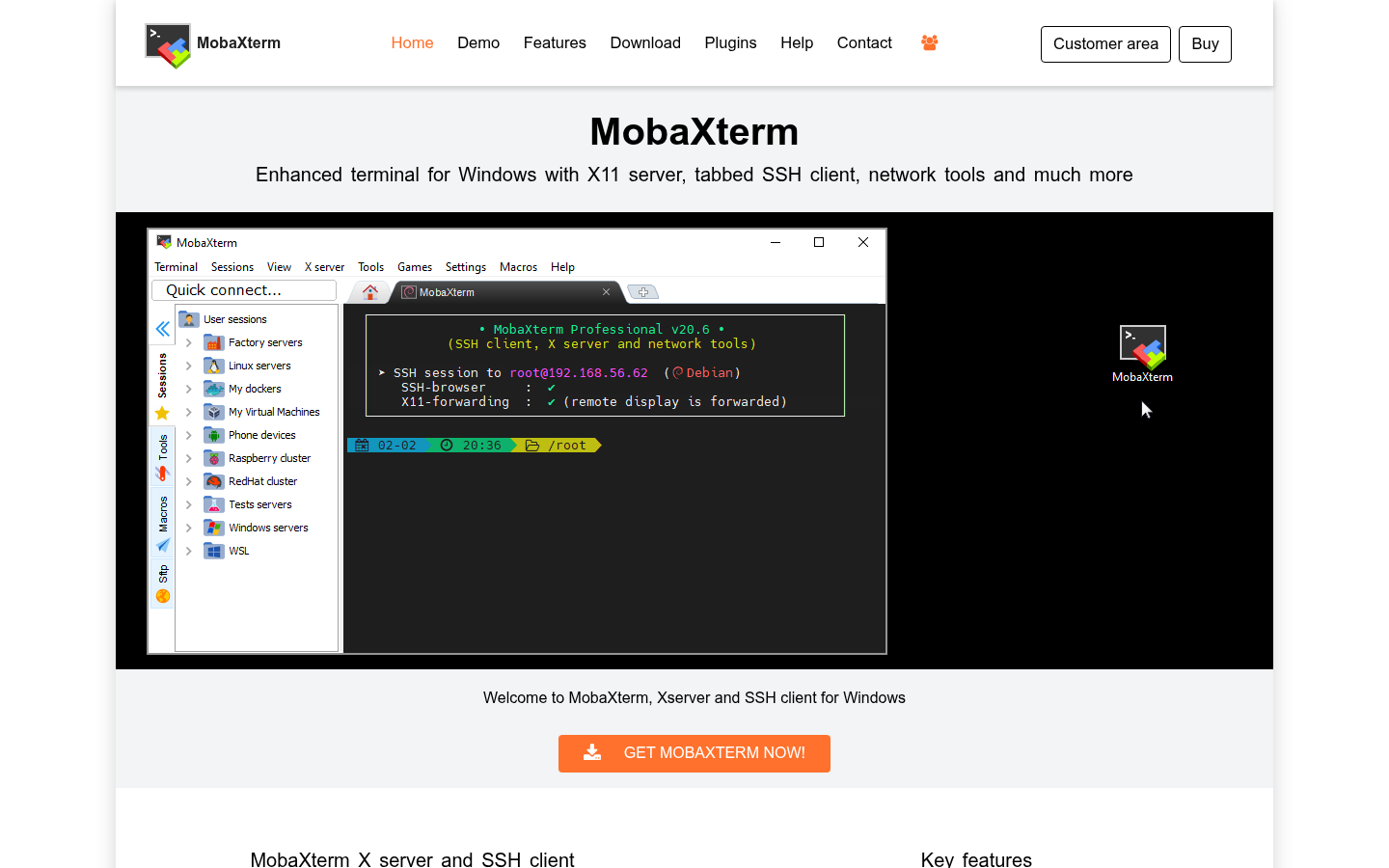Image resolution: width=1389 pixels, height=868 pixels.
Task: Go to the Download page
Action: [645, 42]
